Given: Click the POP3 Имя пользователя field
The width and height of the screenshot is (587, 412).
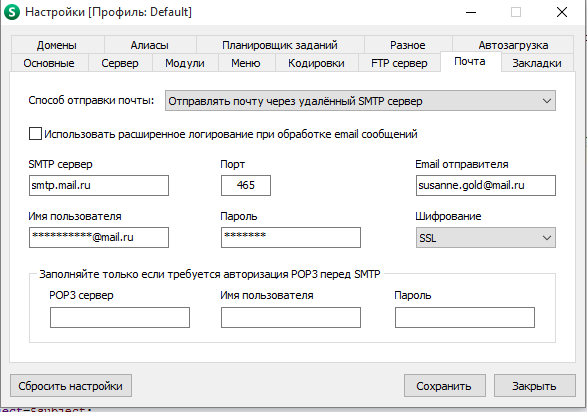Looking at the screenshot, I should [291, 317].
